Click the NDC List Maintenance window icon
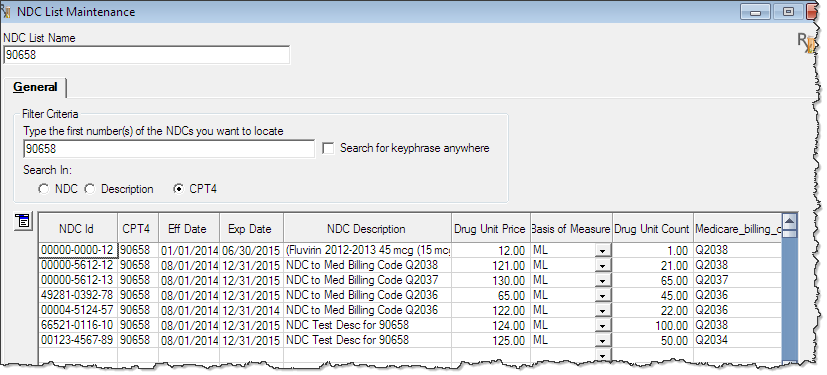The image size is (827, 375). (x=6, y=12)
